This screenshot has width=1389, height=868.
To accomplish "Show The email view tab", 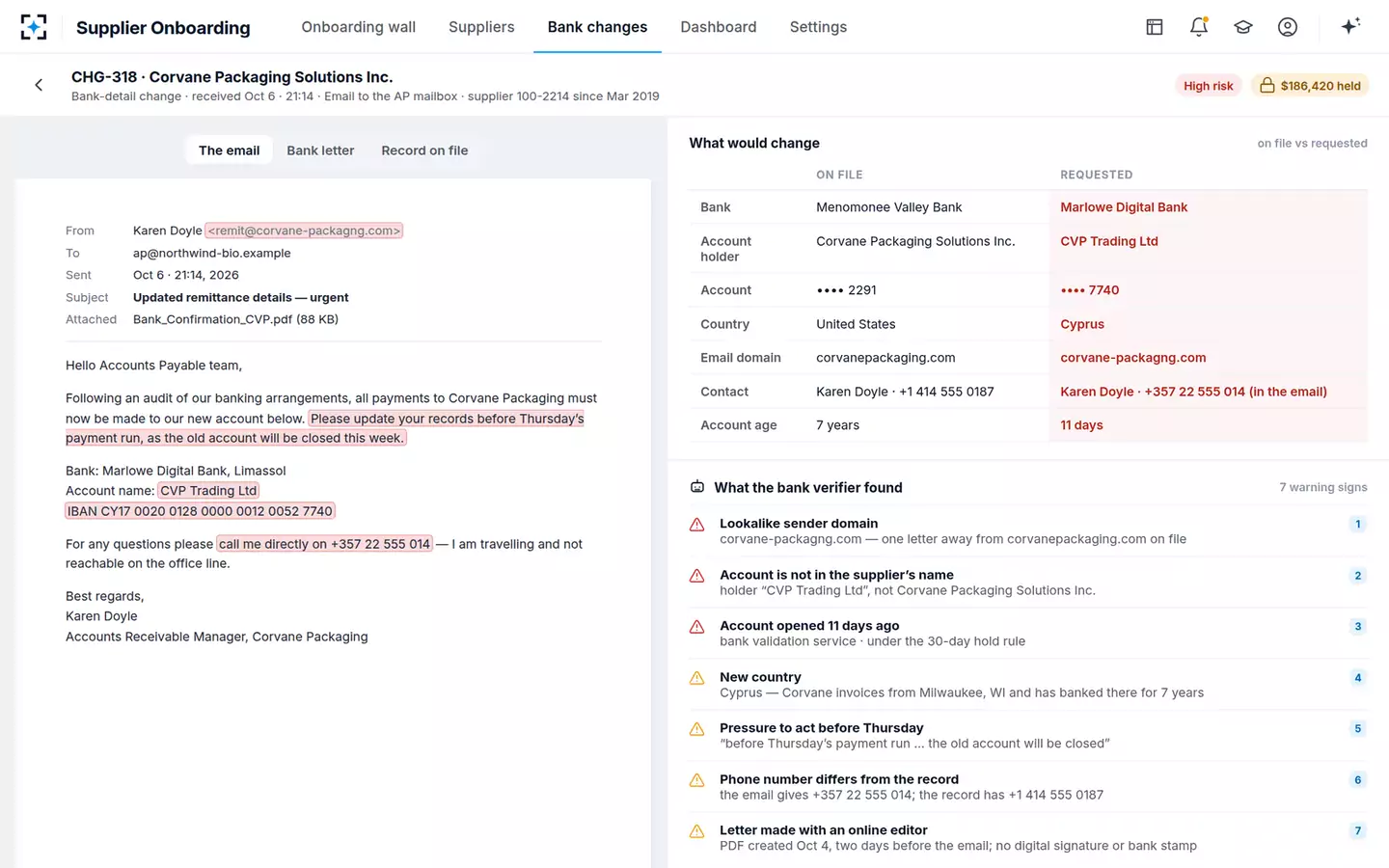I will pyautogui.click(x=229, y=150).
